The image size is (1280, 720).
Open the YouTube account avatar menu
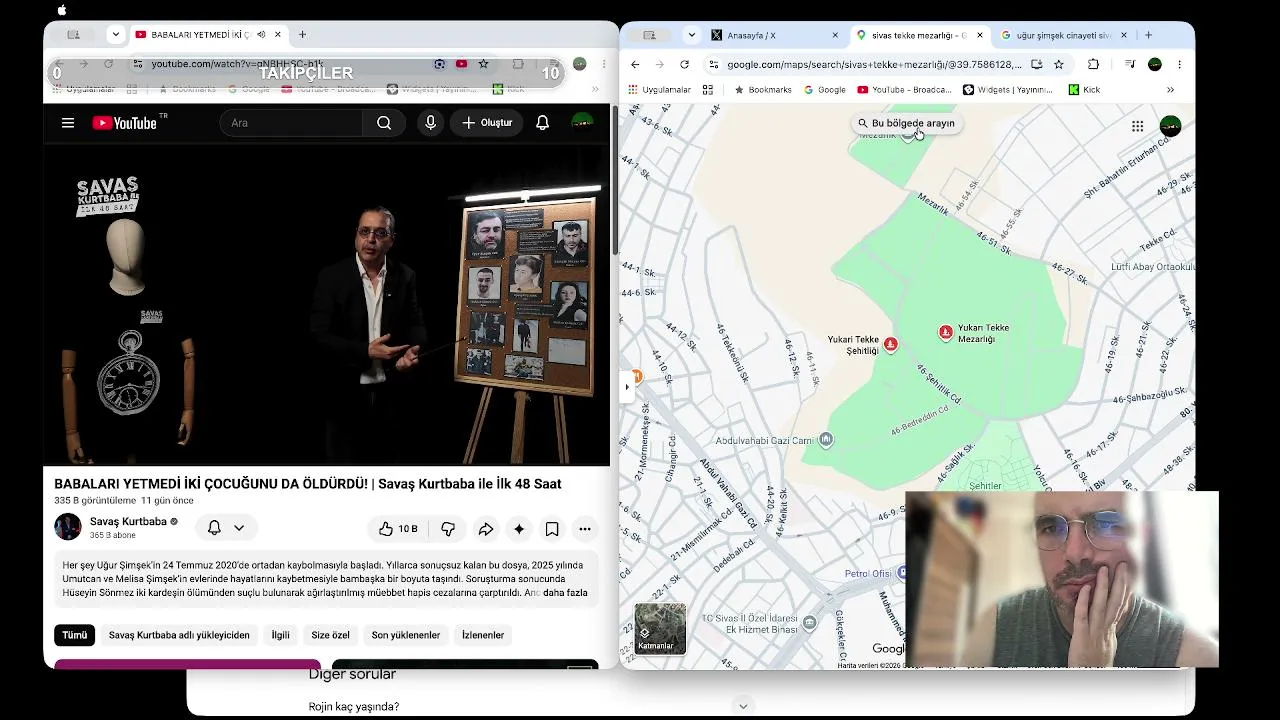pos(582,123)
